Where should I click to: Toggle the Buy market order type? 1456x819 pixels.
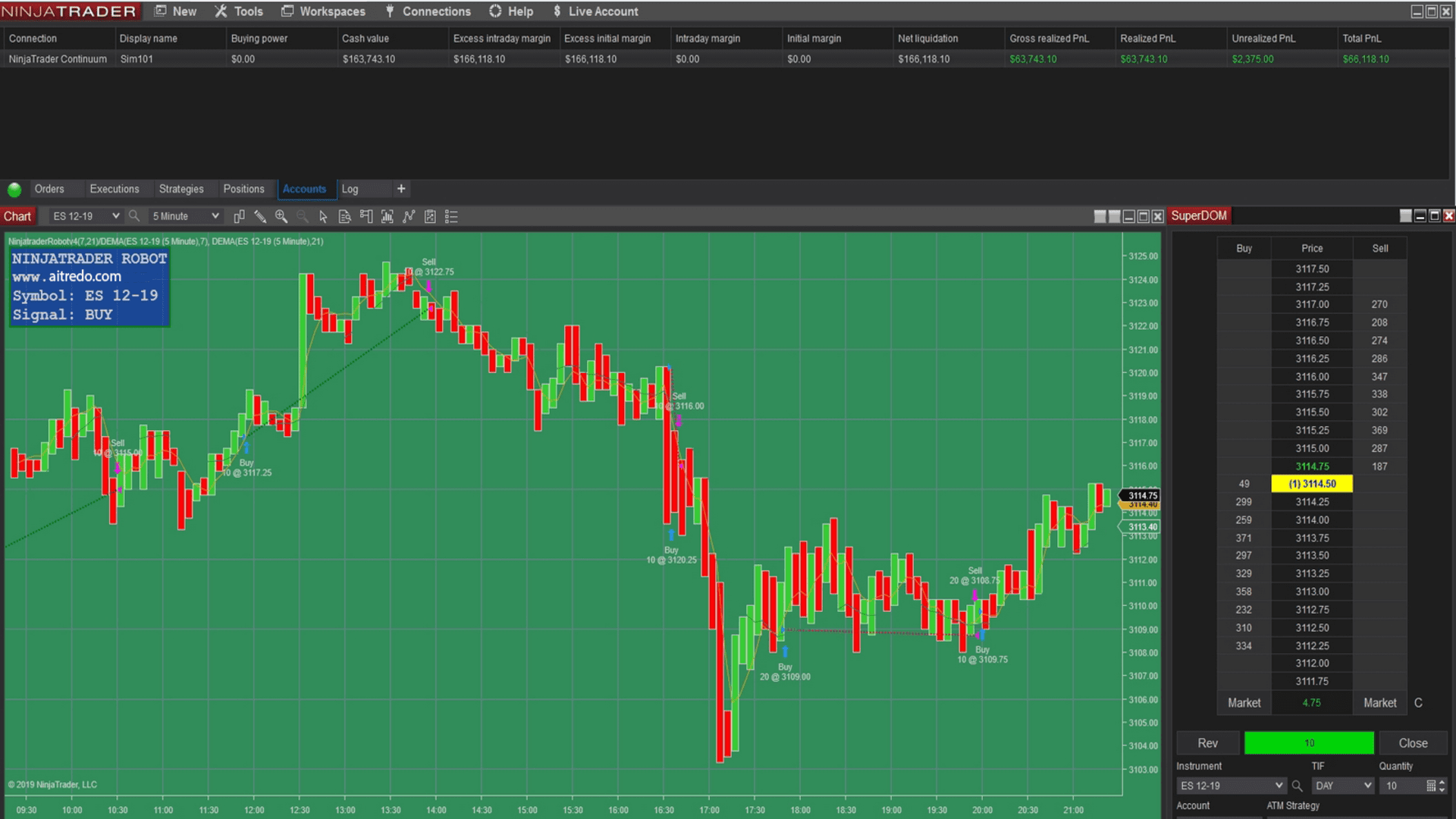coord(1243,702)
